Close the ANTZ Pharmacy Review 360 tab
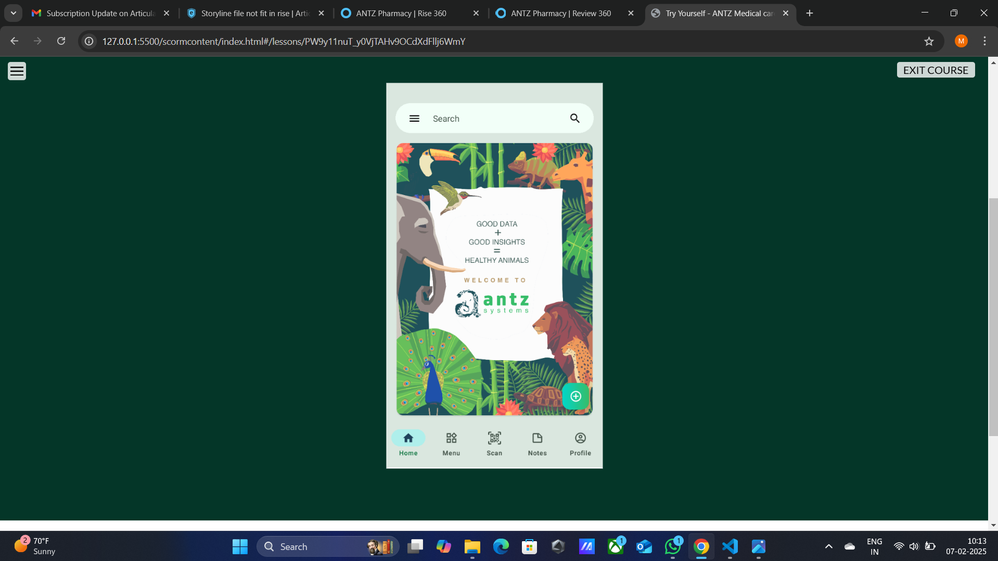The image size is (998, 561). (631, 13)
